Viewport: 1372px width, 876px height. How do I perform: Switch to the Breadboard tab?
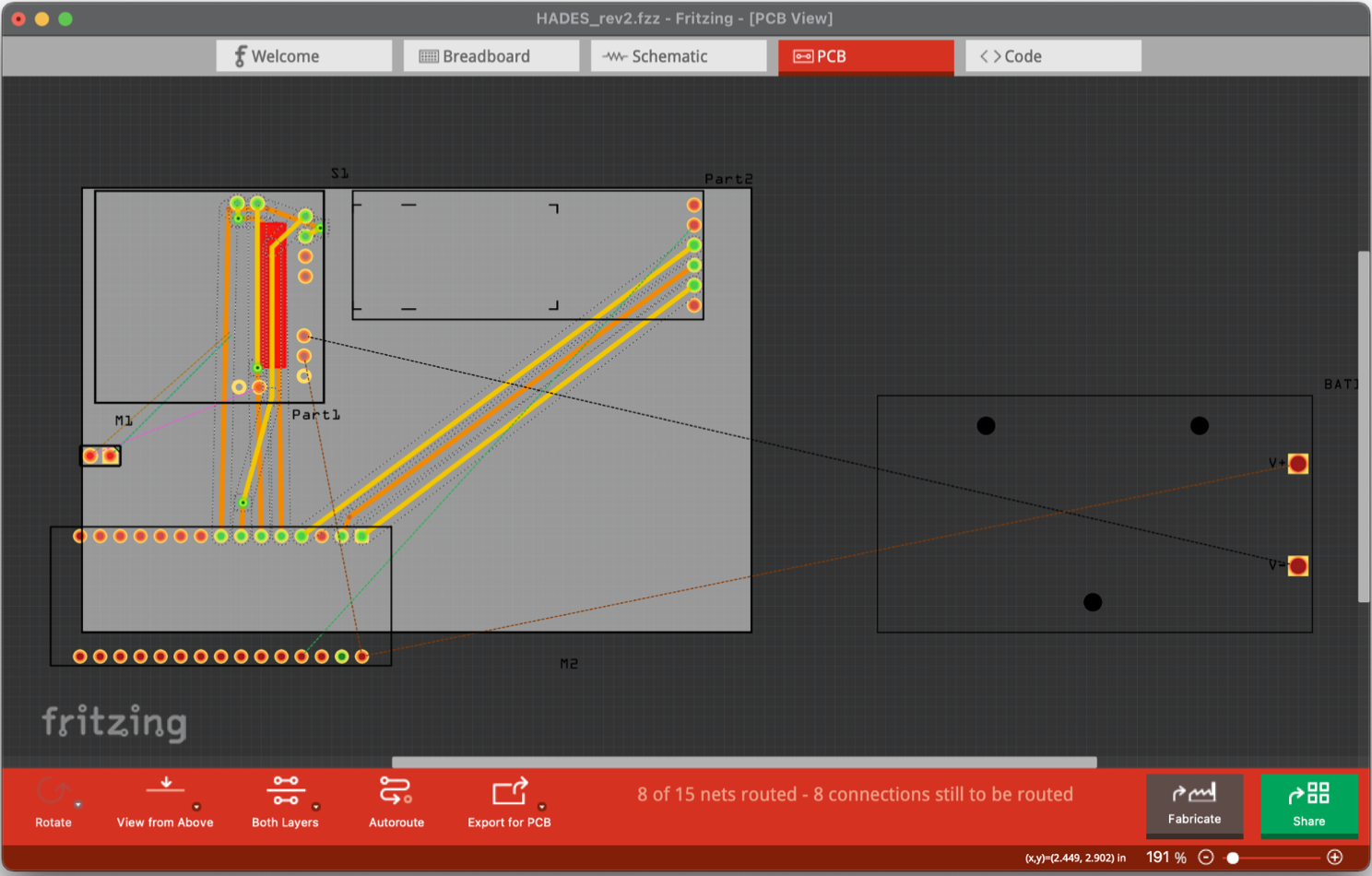click(x=491, y=56)
